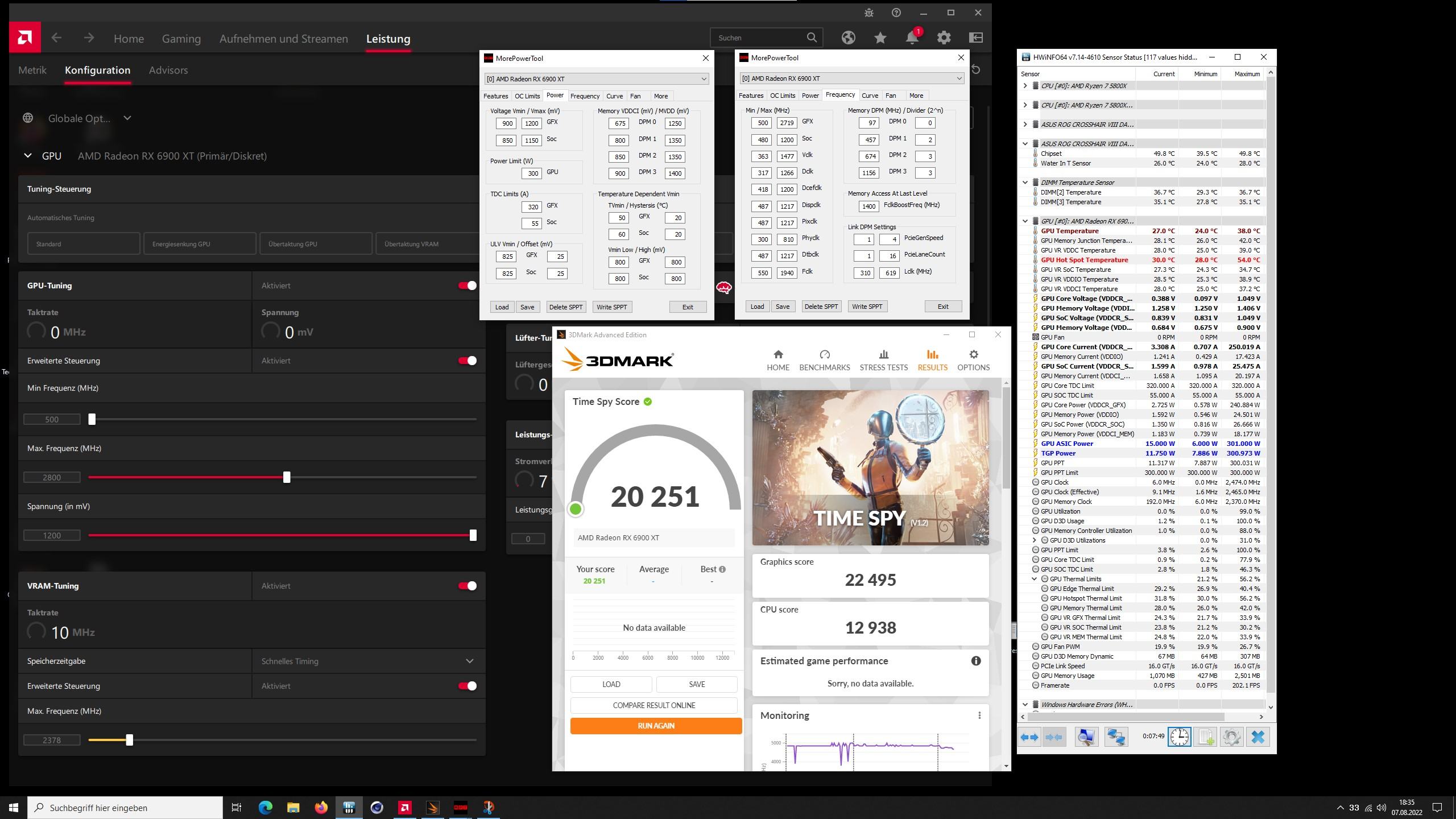Click AMD Software back arrow
Screen dimensions: 1456x819
[x=56, y=38]
